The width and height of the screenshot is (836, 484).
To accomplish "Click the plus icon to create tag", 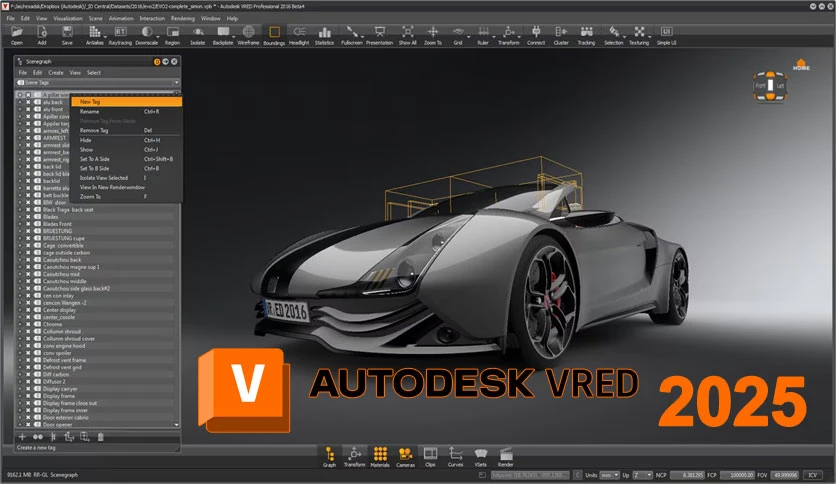I will 22,437.
